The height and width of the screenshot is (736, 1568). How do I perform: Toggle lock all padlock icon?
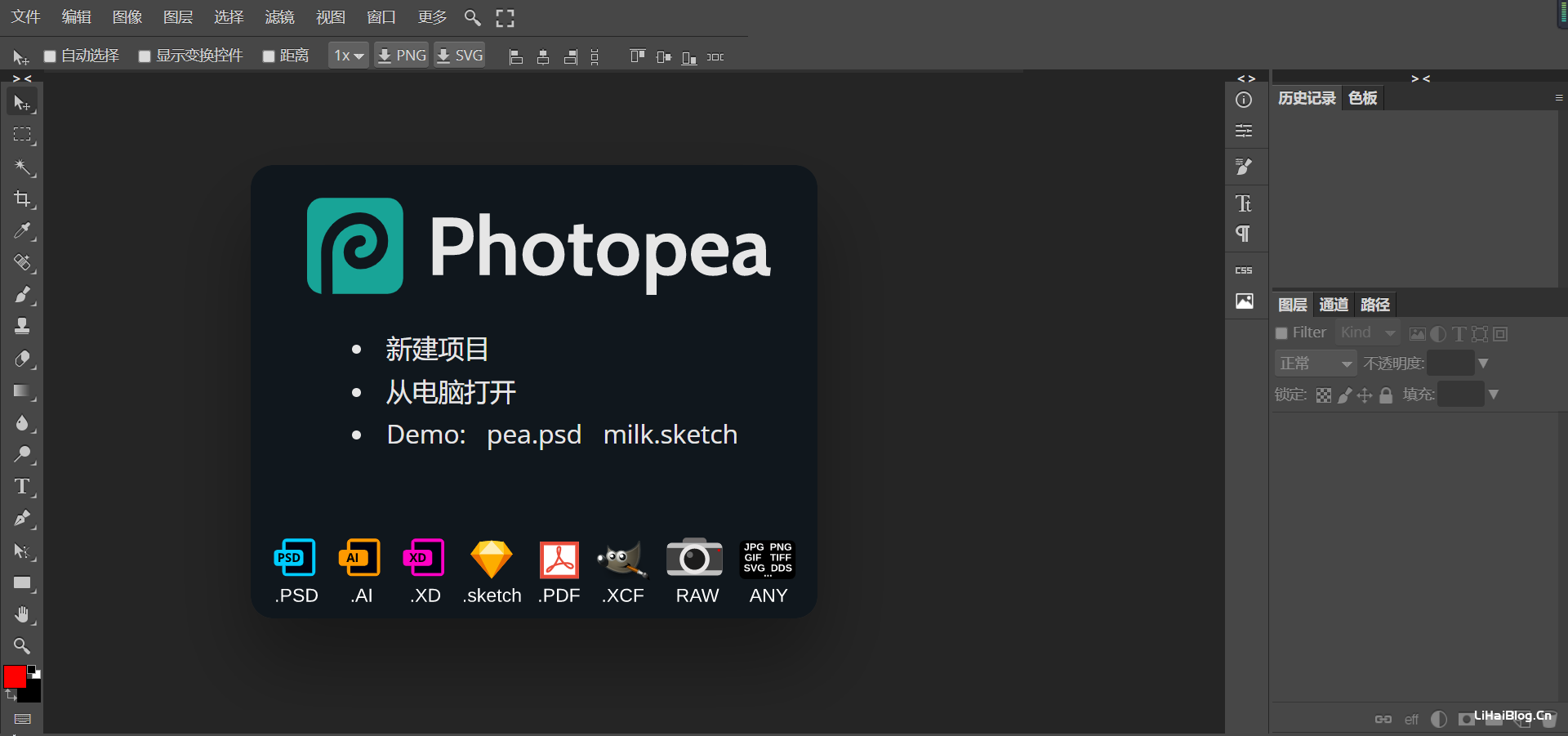point(1386,395)
